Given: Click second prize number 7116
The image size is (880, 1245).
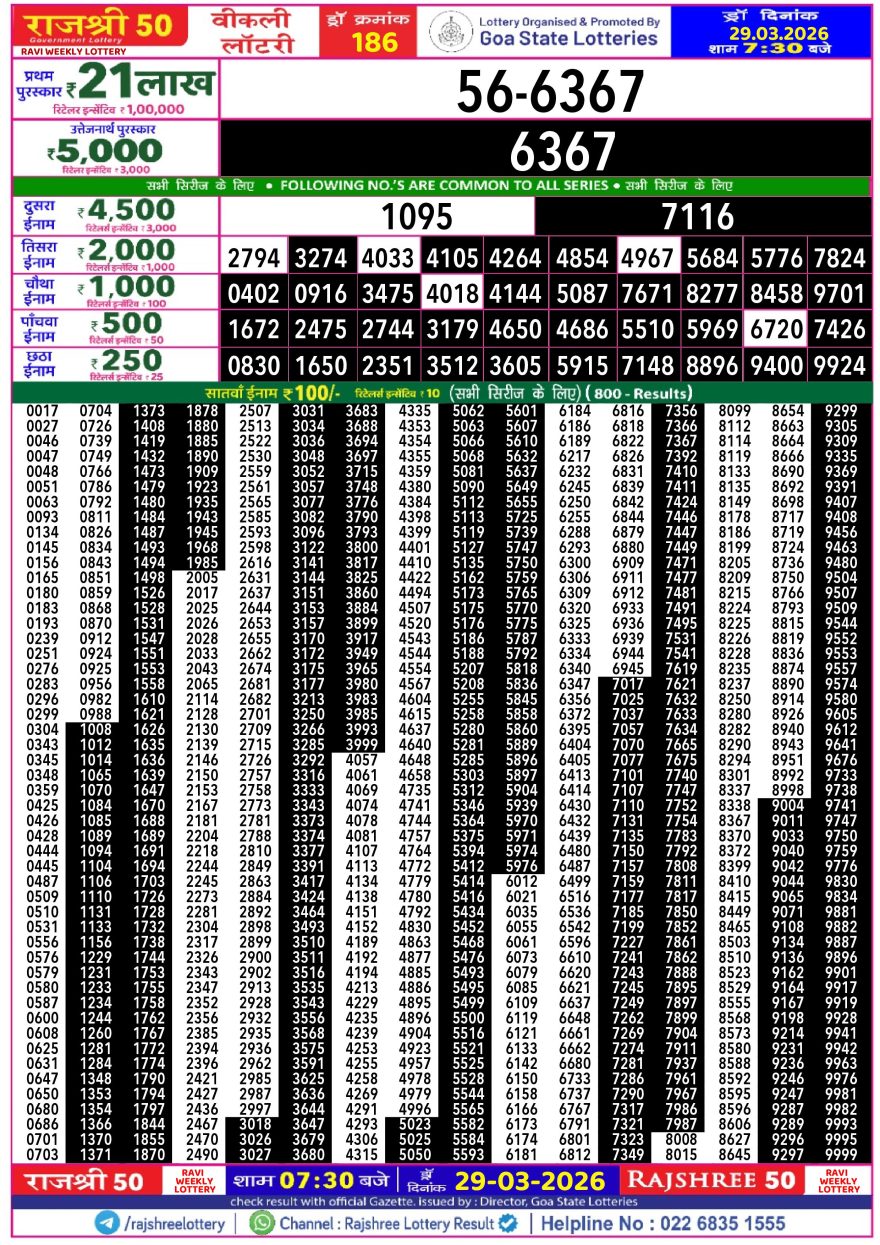Looking at the screenshot, I should (x=697, y=216).
